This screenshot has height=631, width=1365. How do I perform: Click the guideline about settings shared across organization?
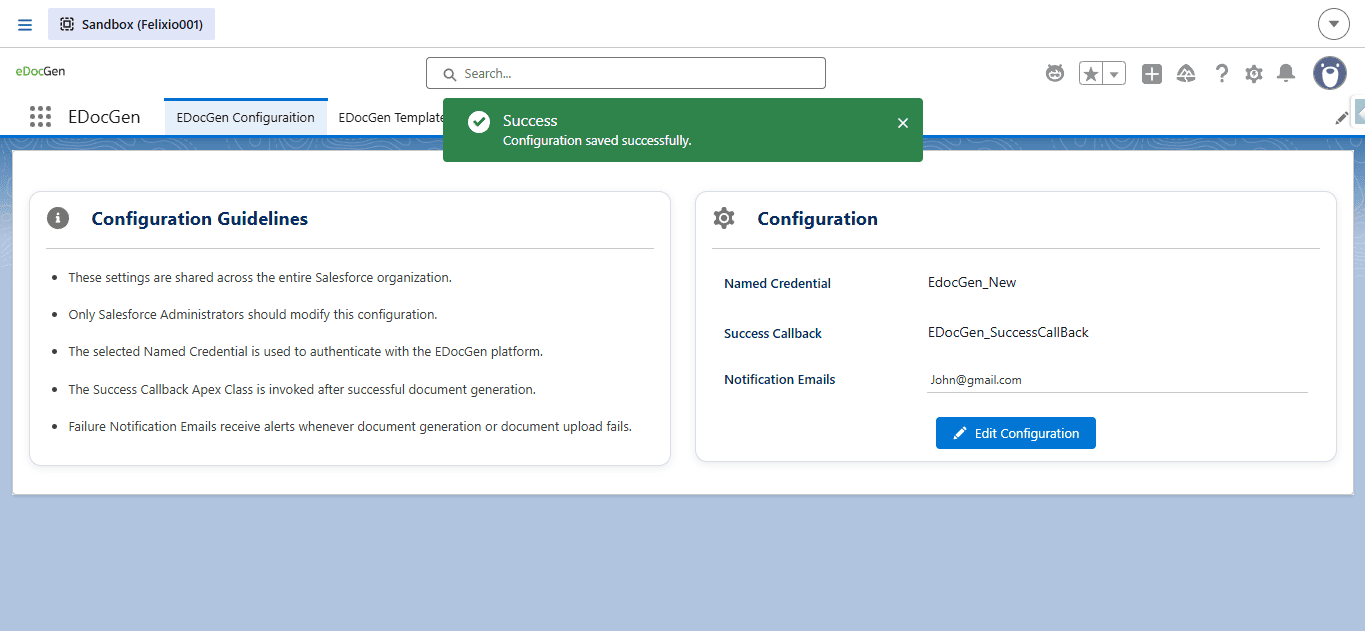260,277
